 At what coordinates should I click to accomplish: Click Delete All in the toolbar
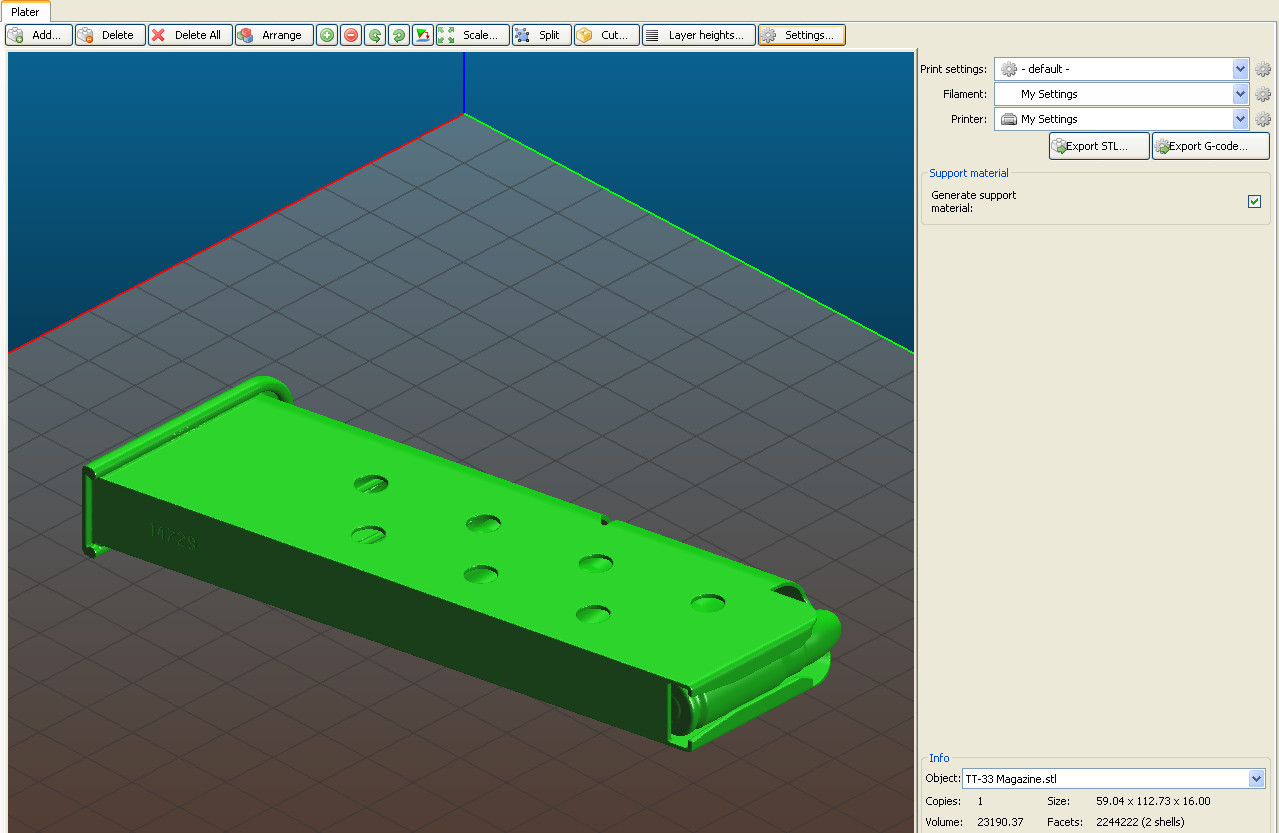click(x=190, y=35)
